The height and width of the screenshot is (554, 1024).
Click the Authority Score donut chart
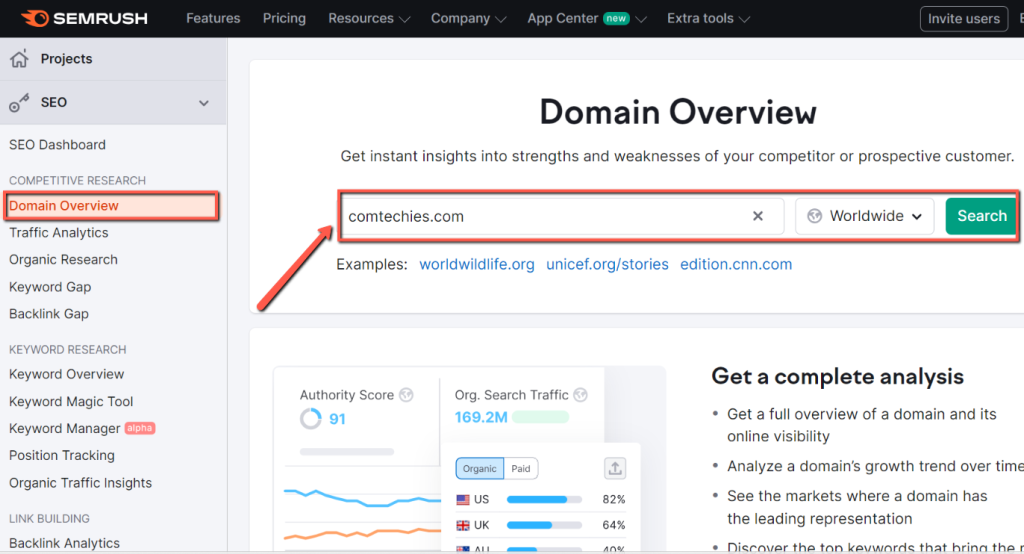pos(311,419)
